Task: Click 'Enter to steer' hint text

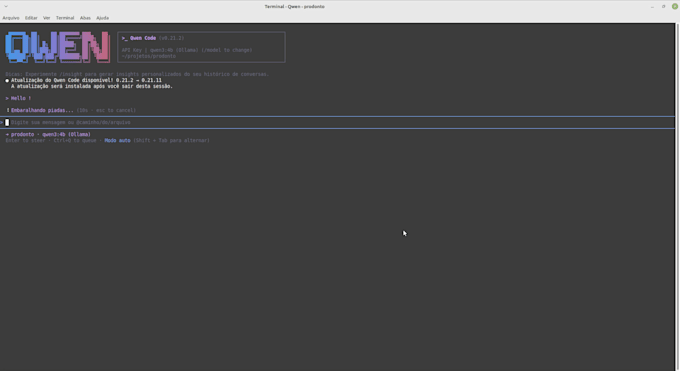Action: 25,141
